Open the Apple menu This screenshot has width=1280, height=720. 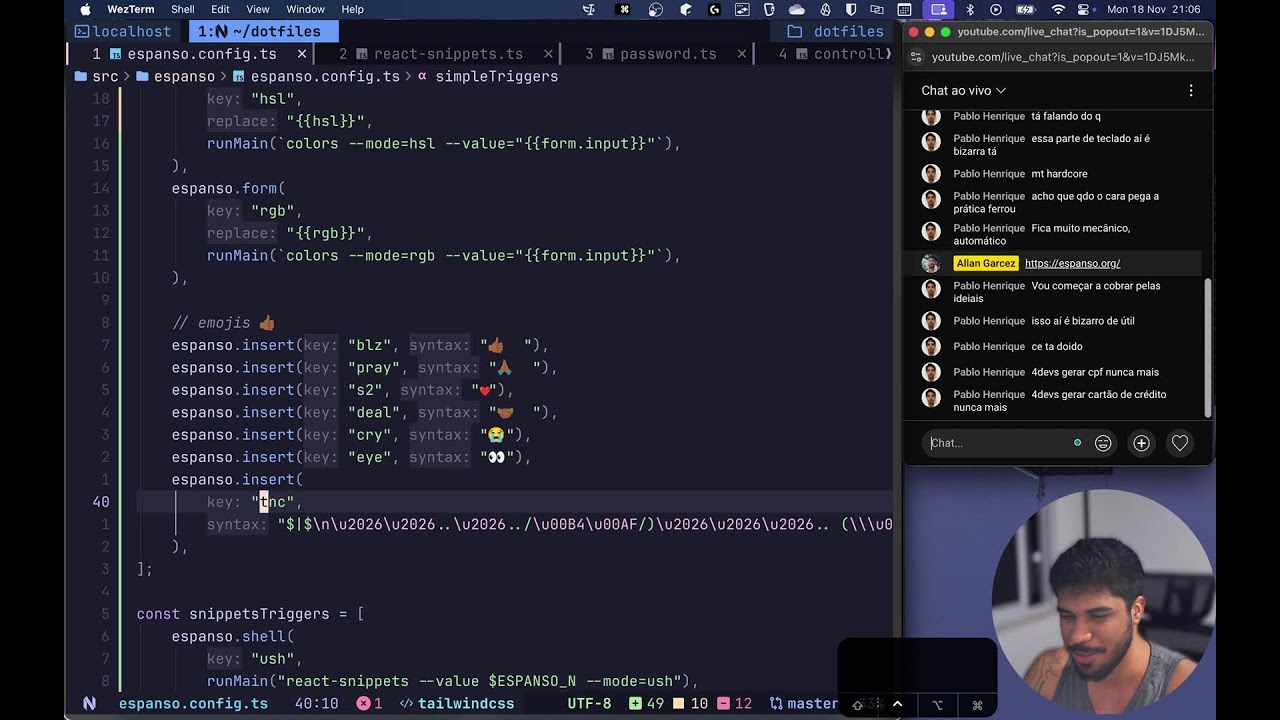(85, 9)
